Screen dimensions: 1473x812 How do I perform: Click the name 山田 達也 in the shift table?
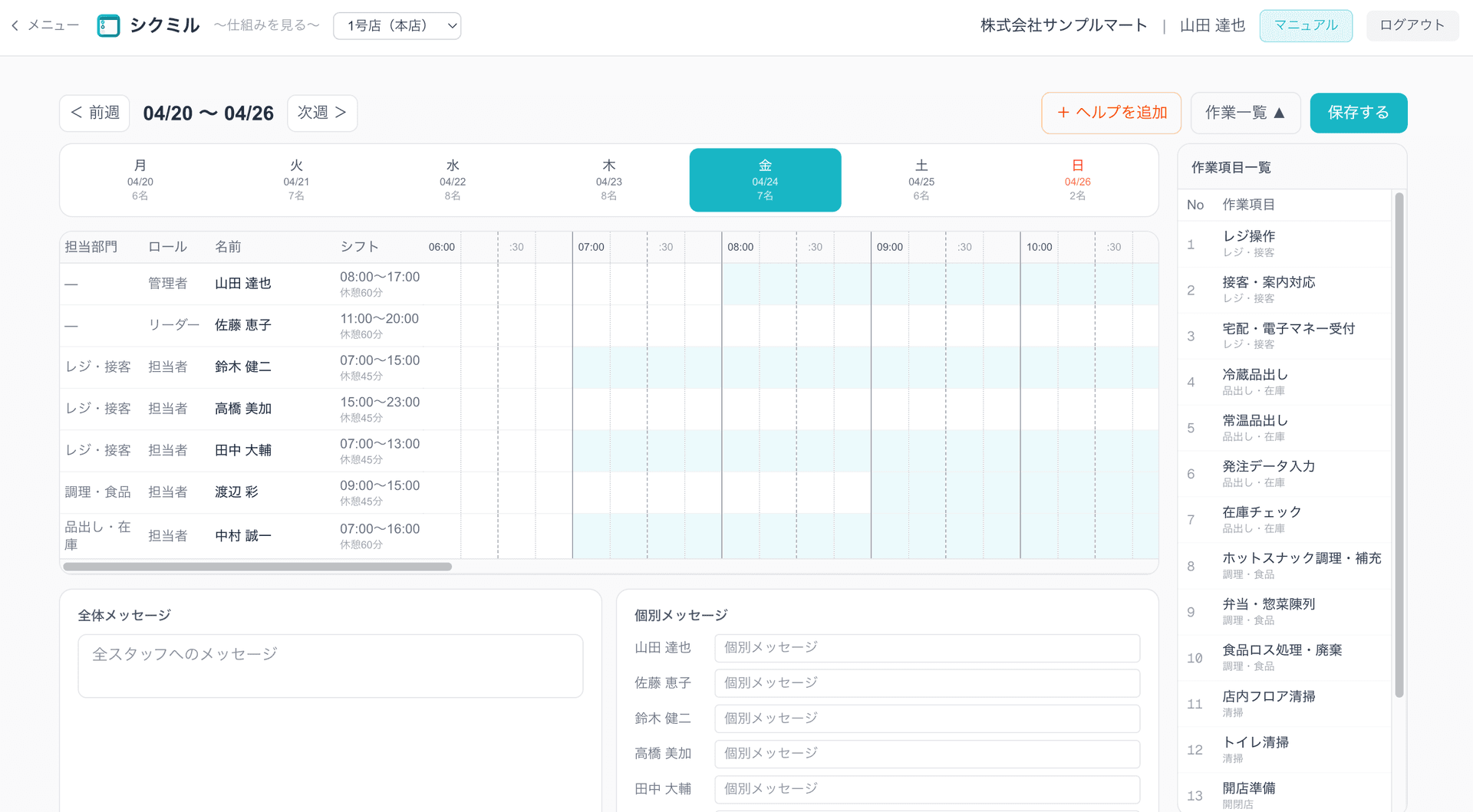coord(243,284)
